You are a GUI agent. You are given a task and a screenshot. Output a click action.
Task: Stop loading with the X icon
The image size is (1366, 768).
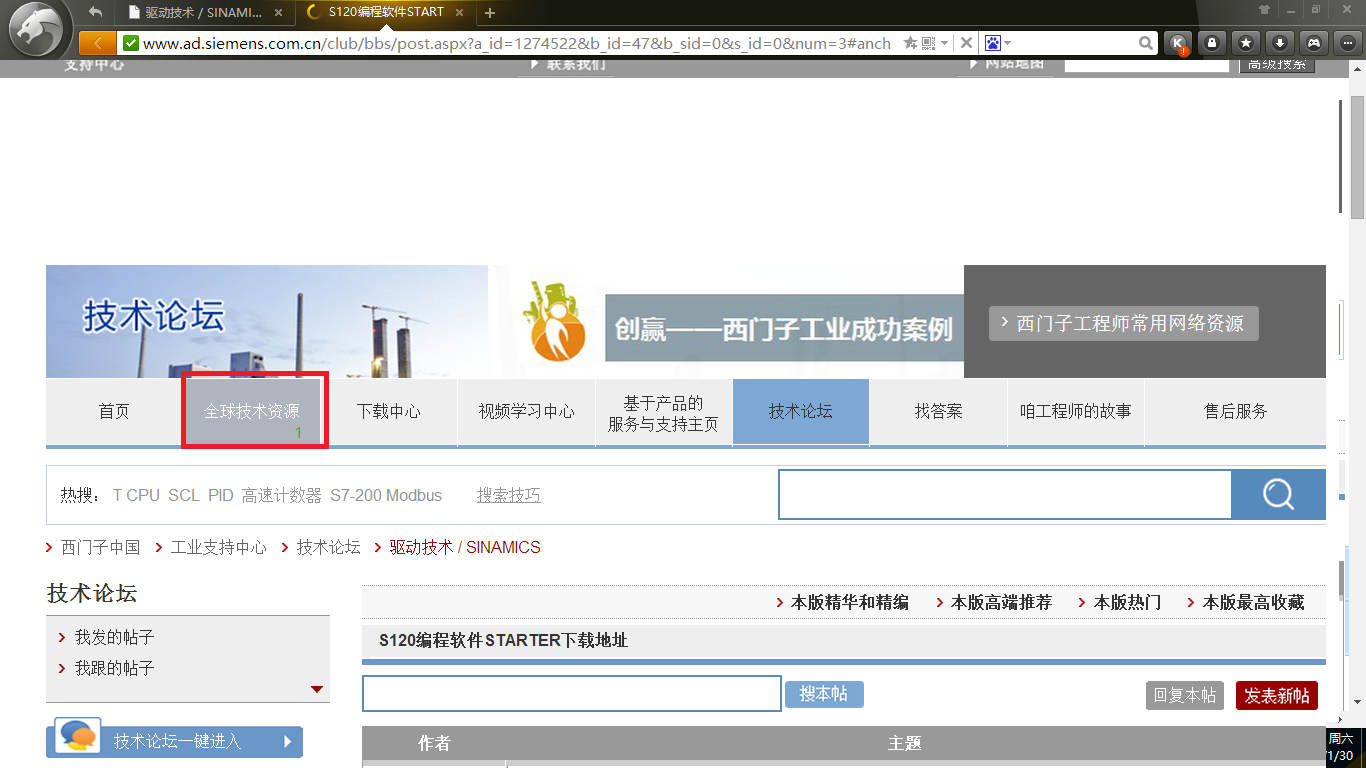coord(966,43)
